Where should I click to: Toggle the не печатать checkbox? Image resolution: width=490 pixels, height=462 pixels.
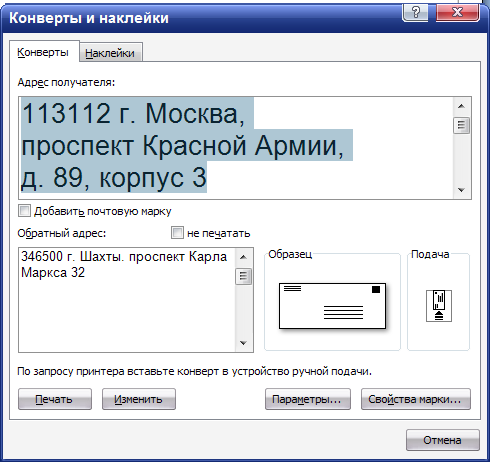177,233
